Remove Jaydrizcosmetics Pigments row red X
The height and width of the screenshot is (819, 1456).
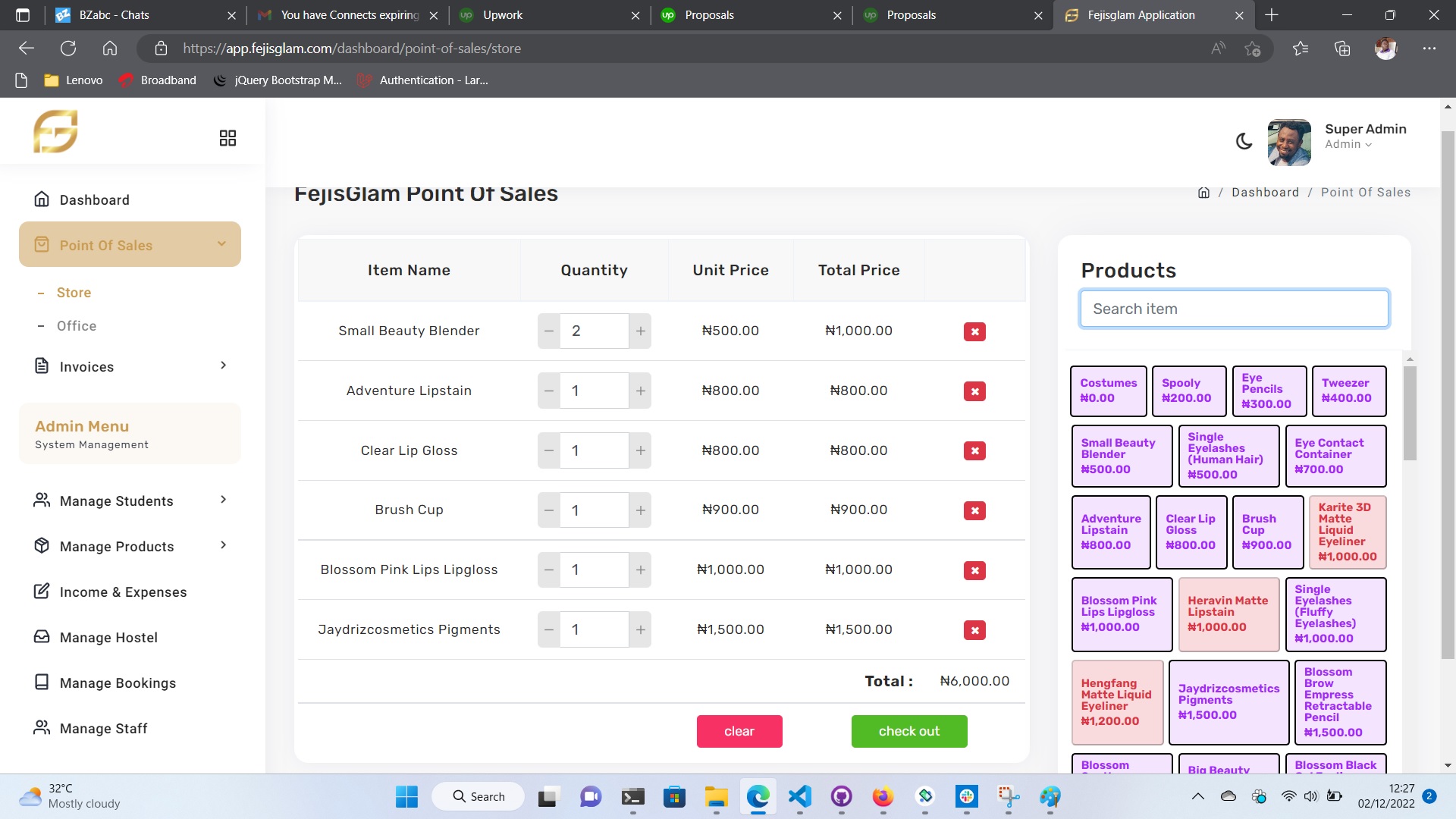coord(974,630)
